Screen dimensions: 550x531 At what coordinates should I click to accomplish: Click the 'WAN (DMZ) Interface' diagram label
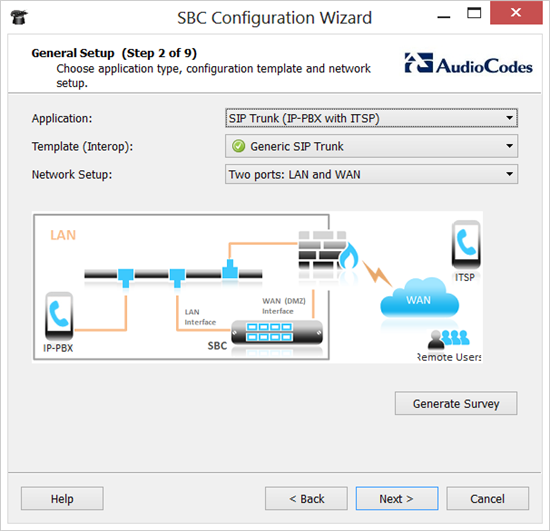(x=284, y=306)
